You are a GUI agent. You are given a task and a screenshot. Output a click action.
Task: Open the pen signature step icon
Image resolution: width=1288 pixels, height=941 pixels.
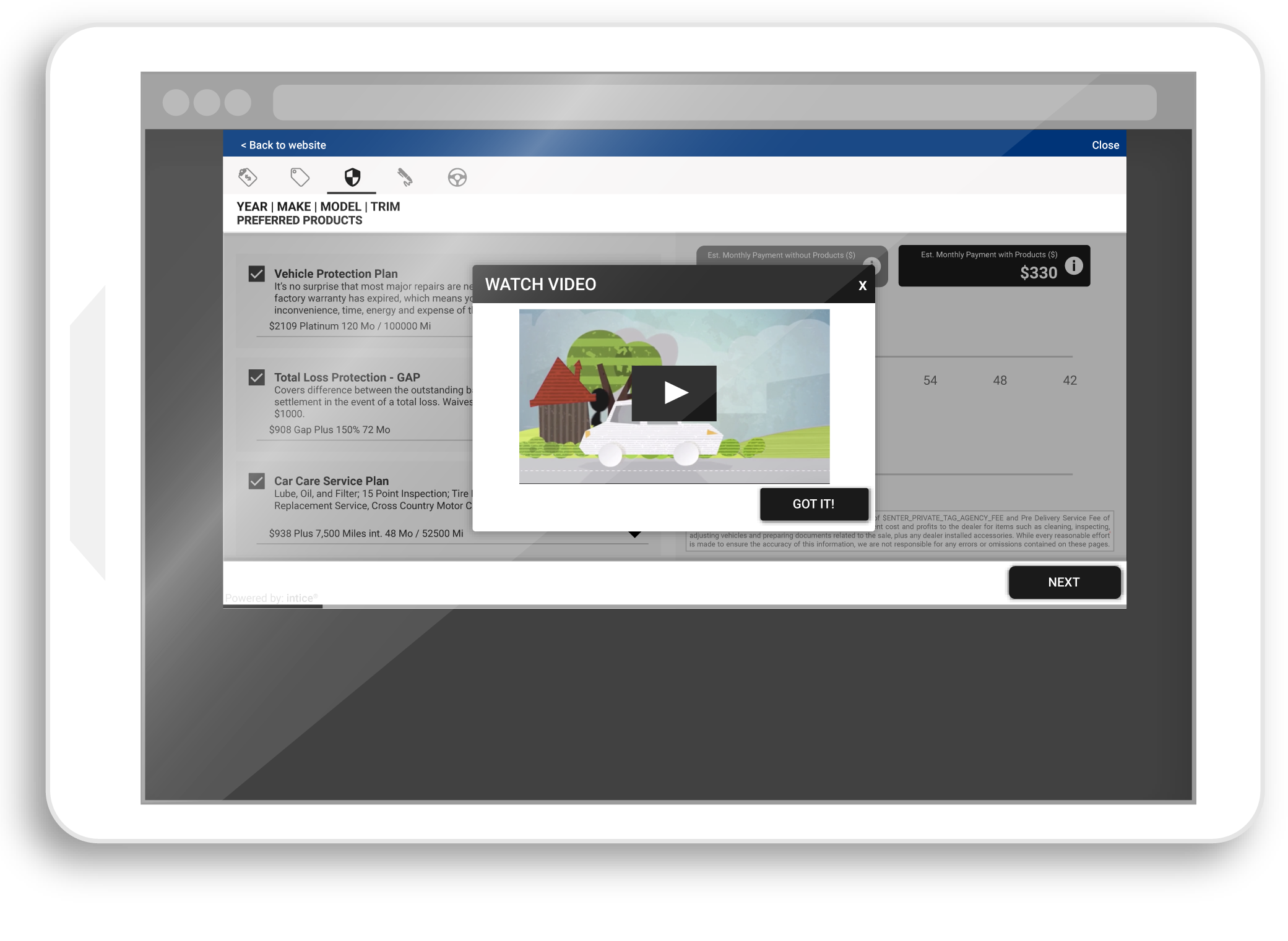(x=405, y=178)
